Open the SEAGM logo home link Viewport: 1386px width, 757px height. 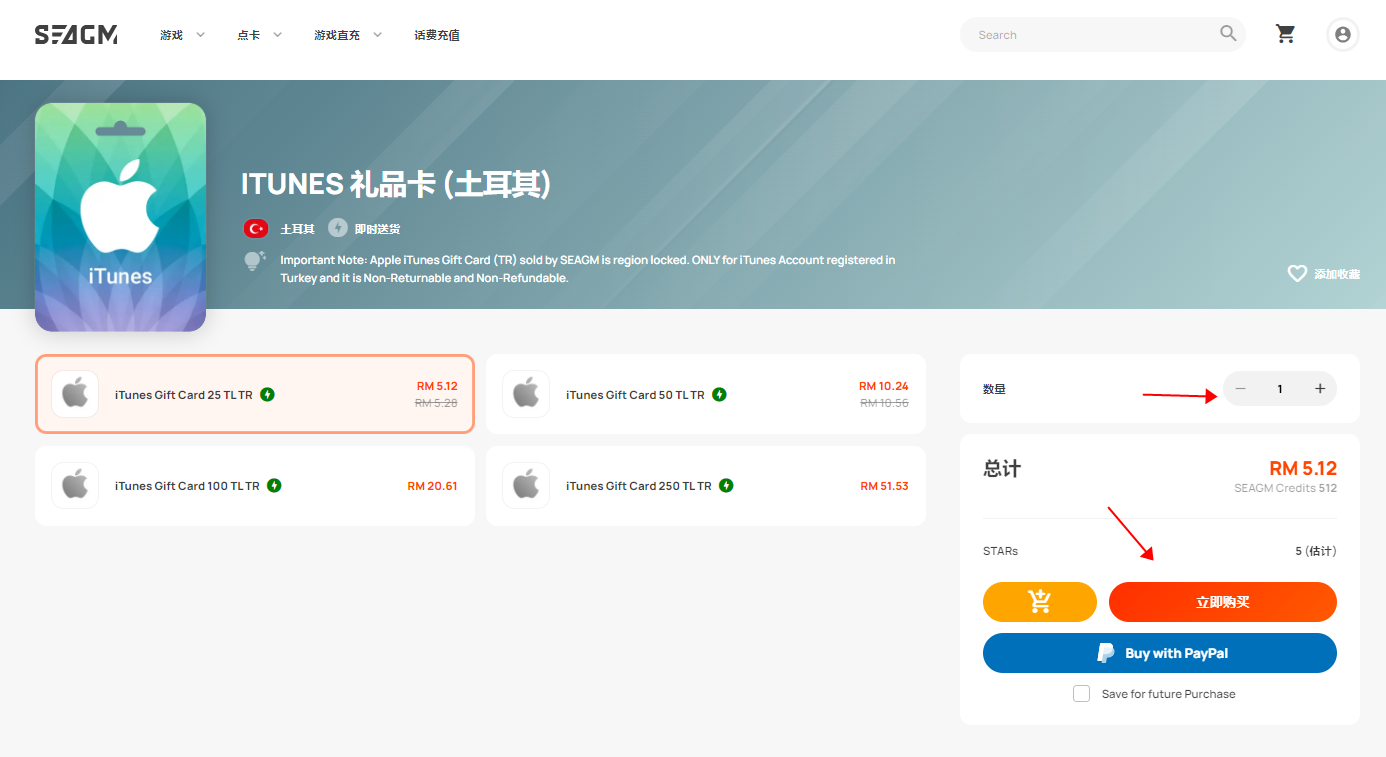(x=76, y=35)
